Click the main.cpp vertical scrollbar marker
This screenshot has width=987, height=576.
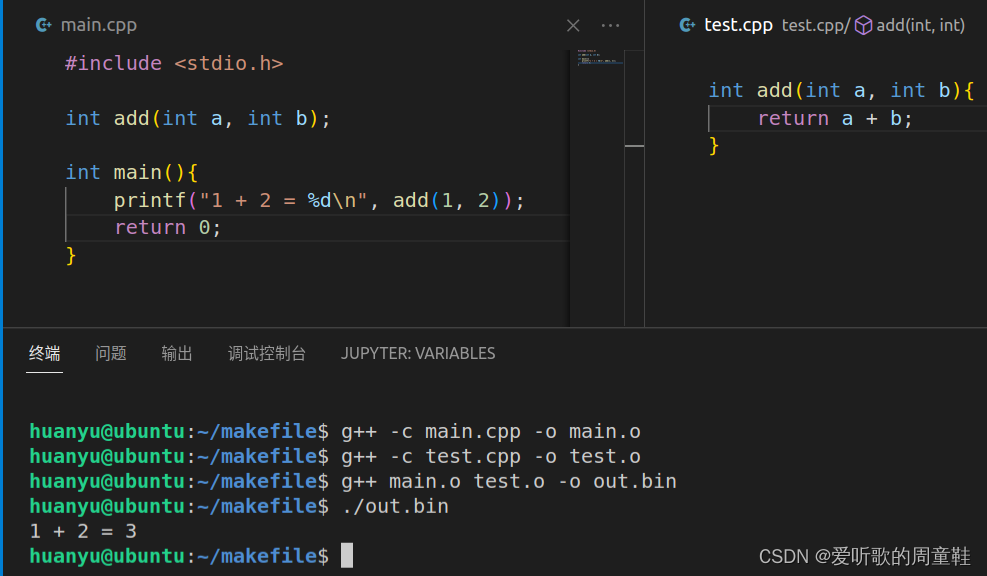point(634,146)
